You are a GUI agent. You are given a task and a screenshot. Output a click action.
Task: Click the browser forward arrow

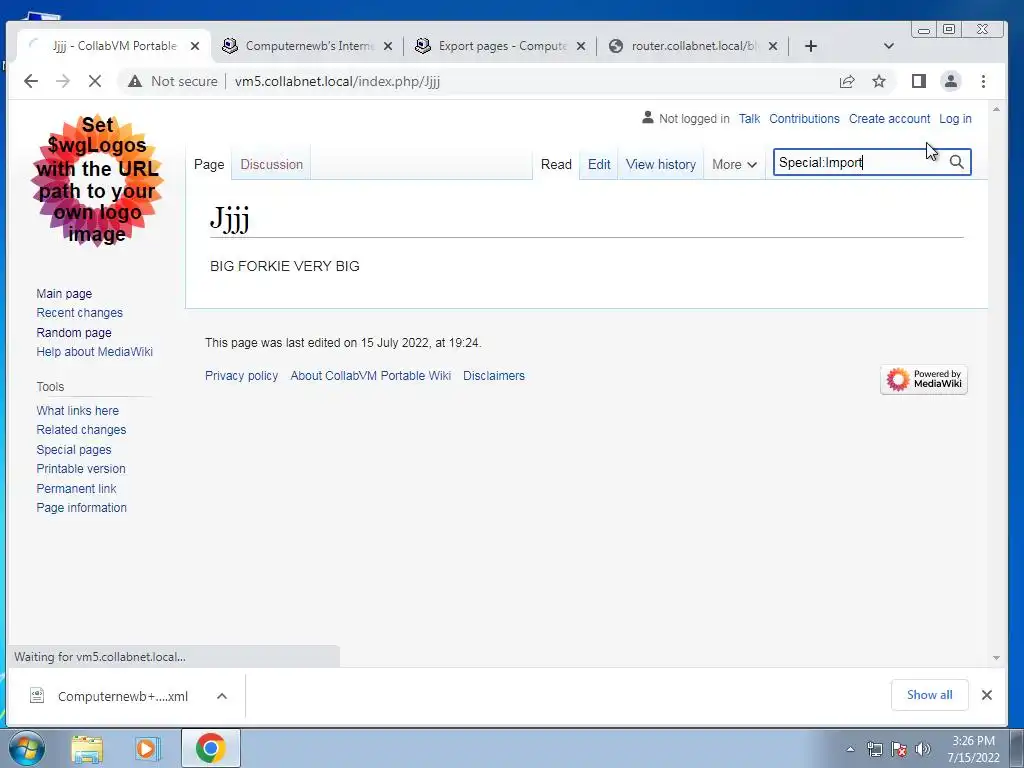click(63, 81)
